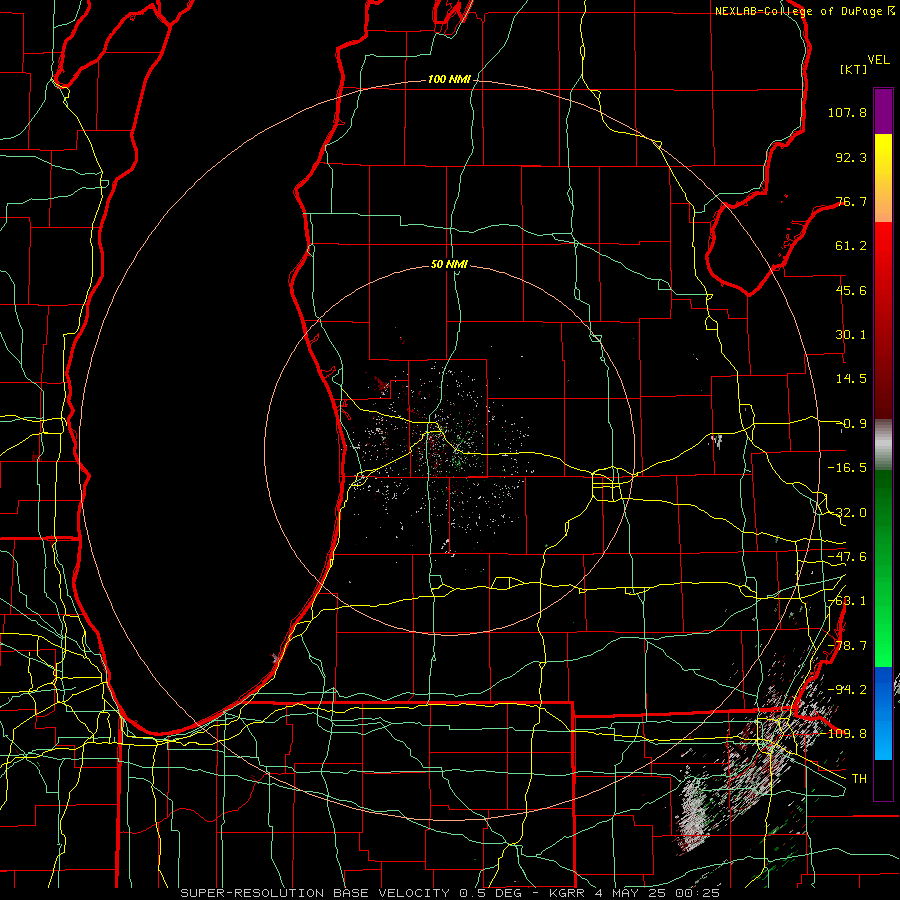
Task: Click the TH label on color scale
Action: point(859,778)
